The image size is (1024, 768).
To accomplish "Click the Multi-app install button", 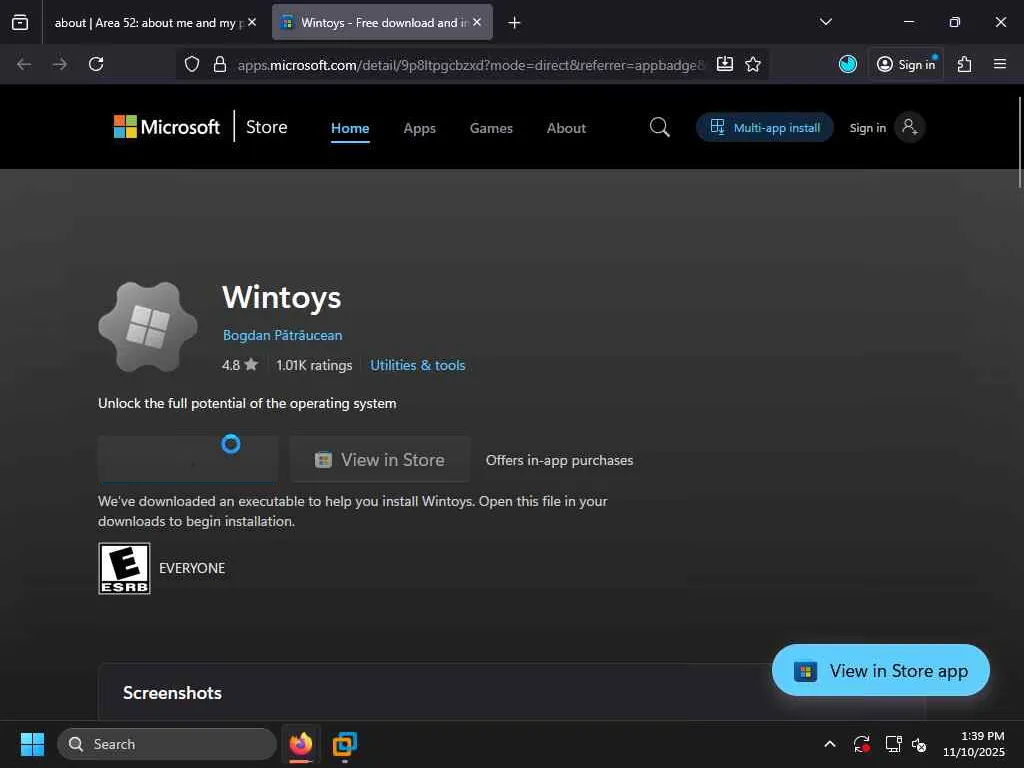I will click(x=765, y=127).
